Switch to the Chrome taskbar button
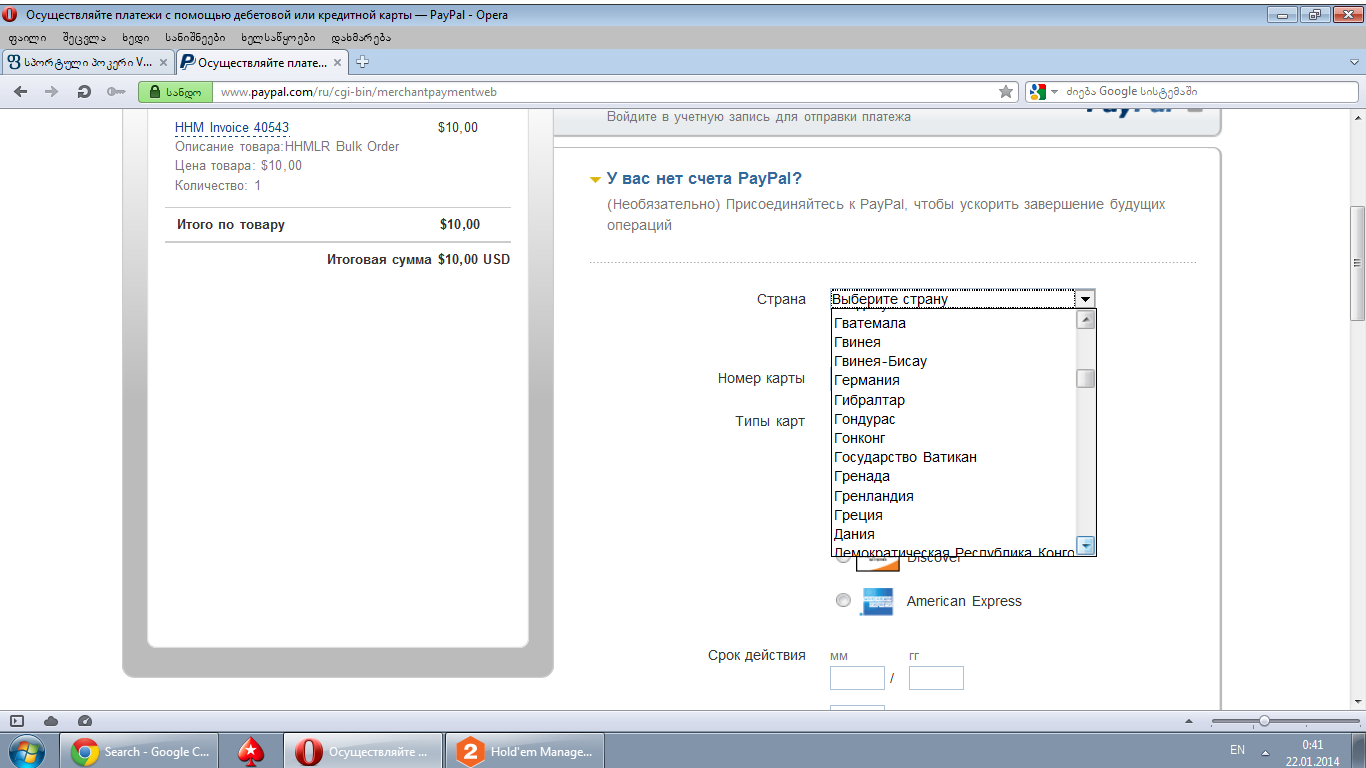The width and height of the screenshot is (1366, 768). tap(141, 751)
